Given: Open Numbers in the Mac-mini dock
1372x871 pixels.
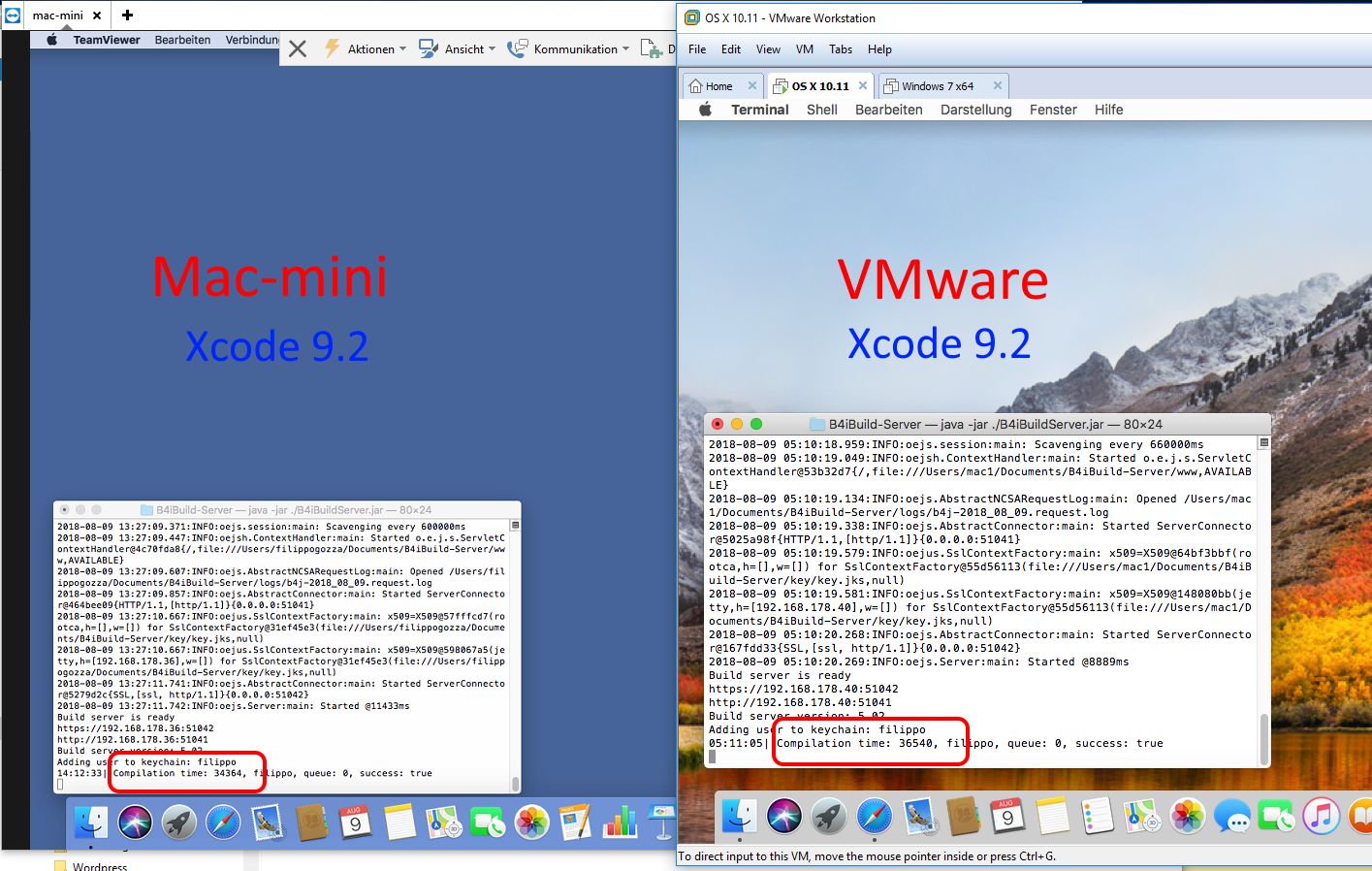Looking at the screenshot, I should click(x=620, y=823).
